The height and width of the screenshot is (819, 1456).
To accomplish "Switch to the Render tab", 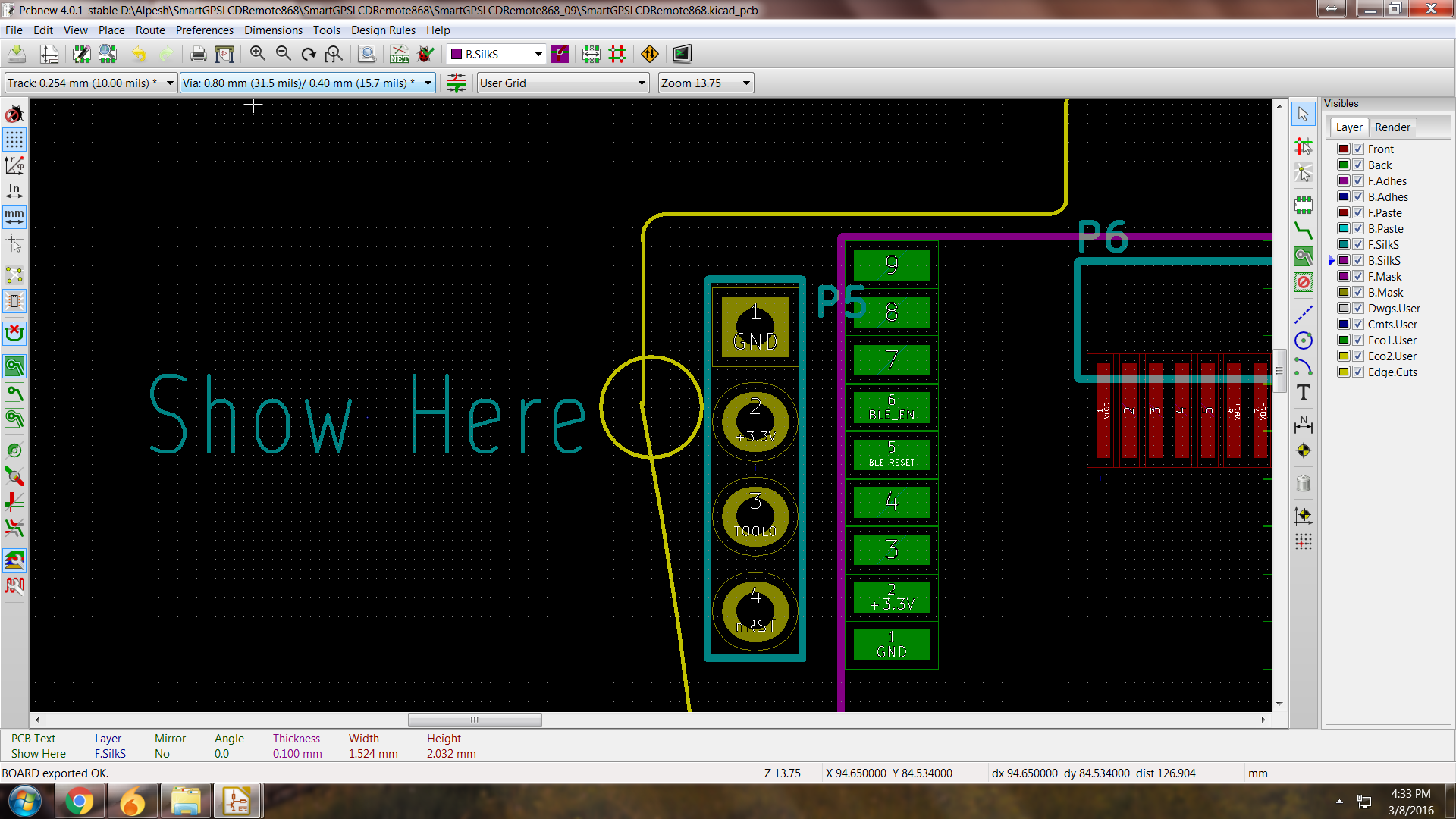I will click(x=1392, y=127).
